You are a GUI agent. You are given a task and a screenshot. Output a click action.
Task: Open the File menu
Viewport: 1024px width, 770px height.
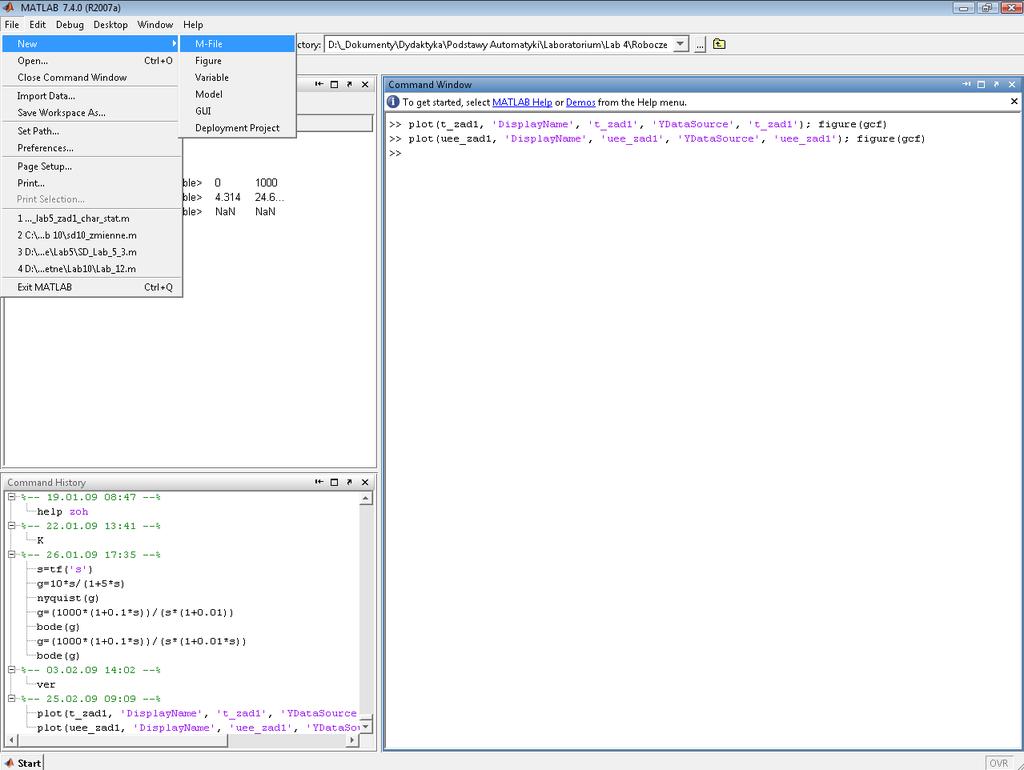coord(12,25)
